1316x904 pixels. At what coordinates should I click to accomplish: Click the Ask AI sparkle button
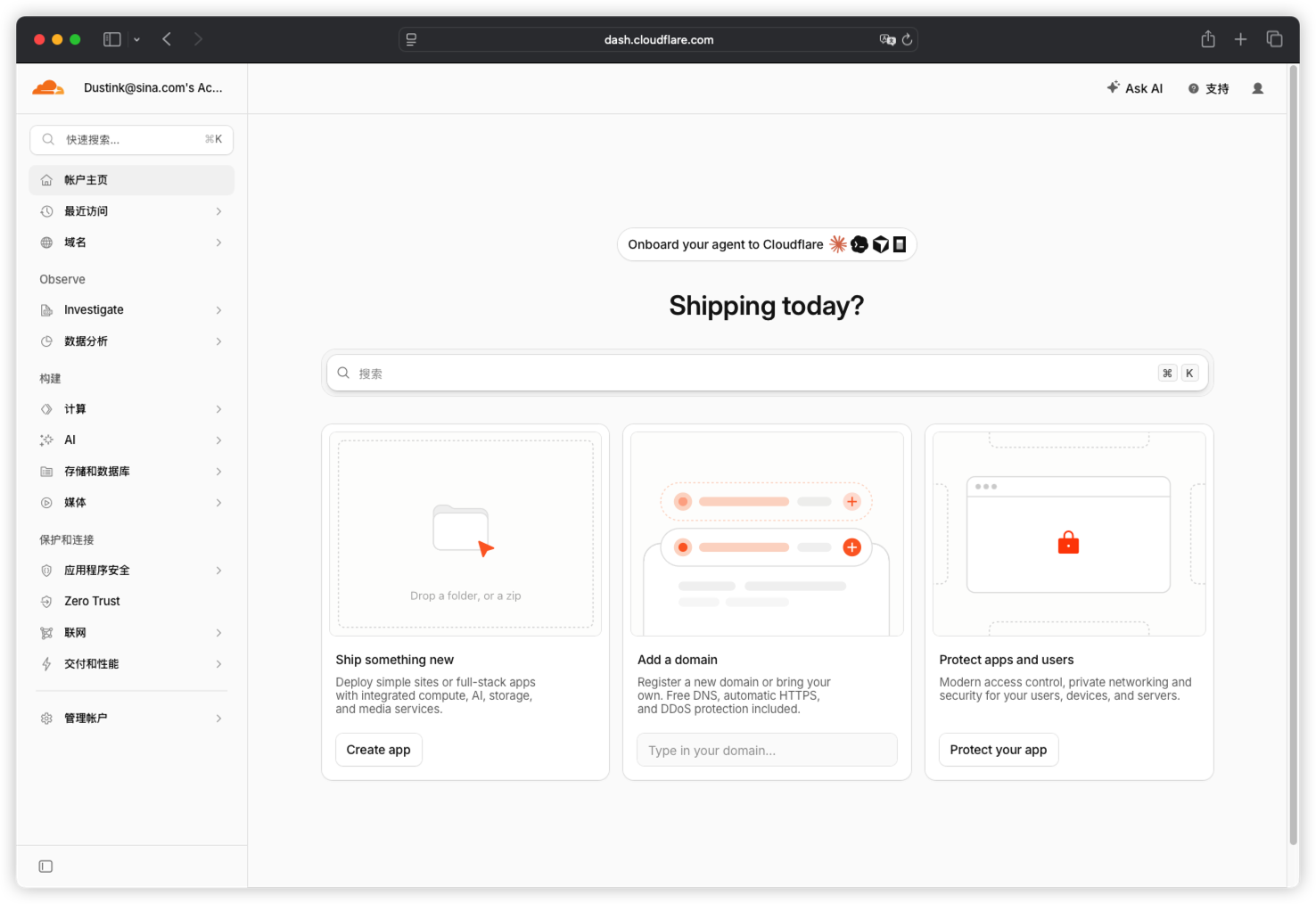pyautogui.click(x=1135, y=88)
